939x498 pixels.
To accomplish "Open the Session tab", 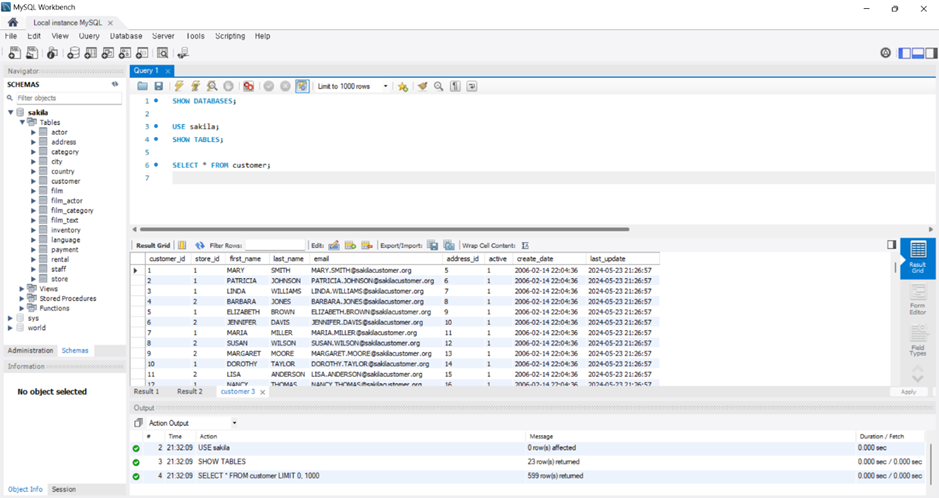I will click(63, 489).
